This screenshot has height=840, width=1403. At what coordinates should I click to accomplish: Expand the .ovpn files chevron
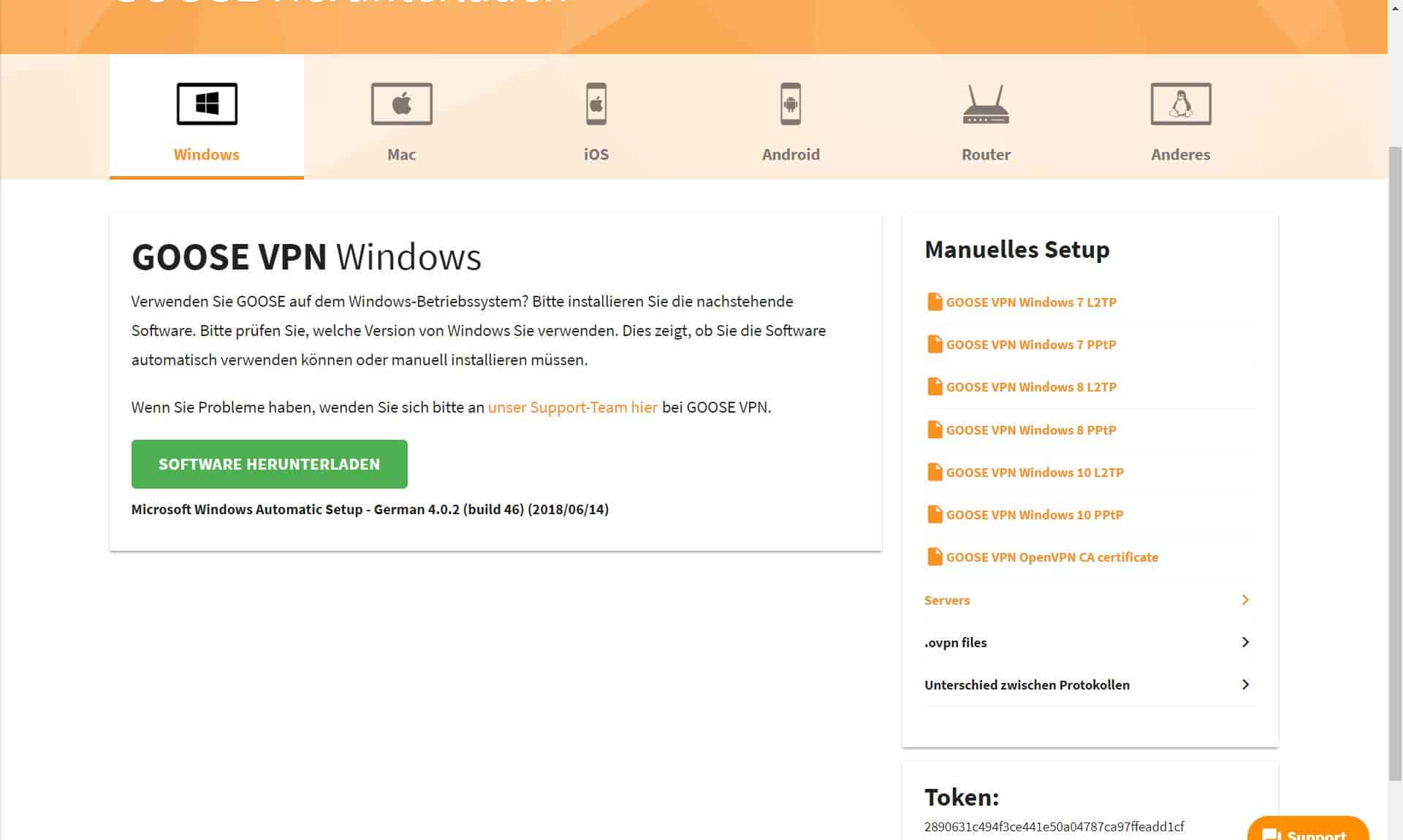coord(1245,642)
